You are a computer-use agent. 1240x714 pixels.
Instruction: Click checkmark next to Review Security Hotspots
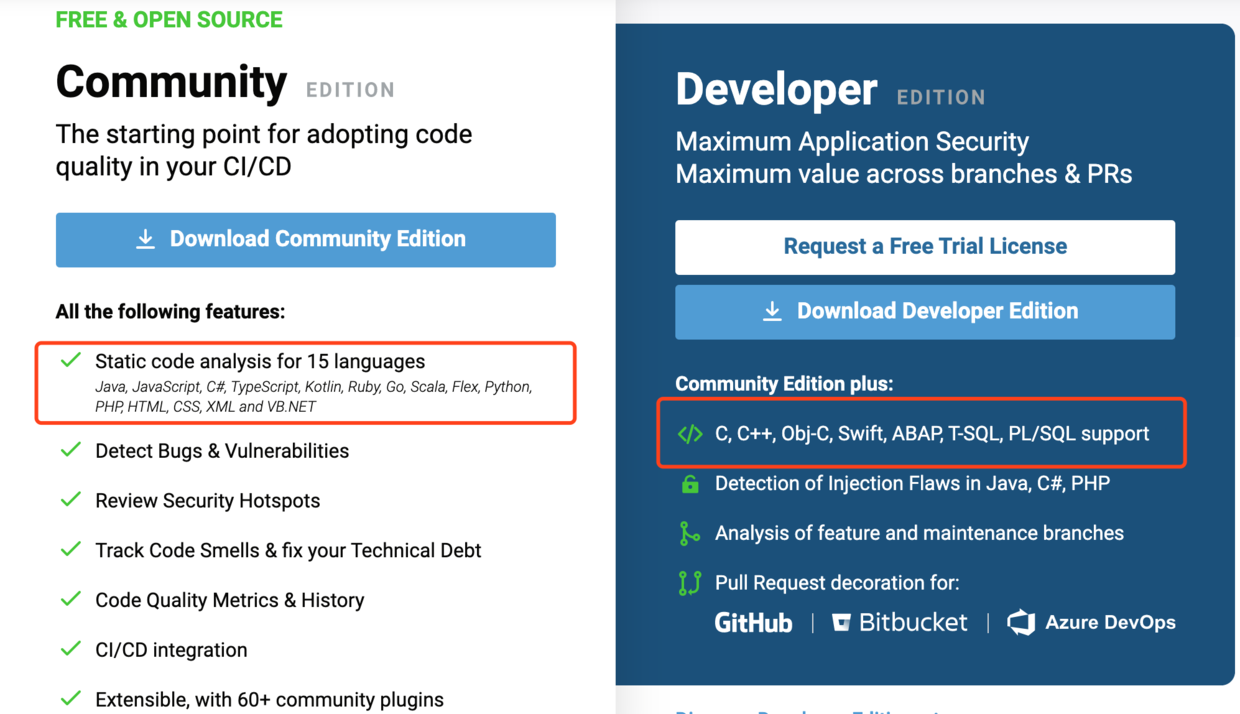point(71,500)
